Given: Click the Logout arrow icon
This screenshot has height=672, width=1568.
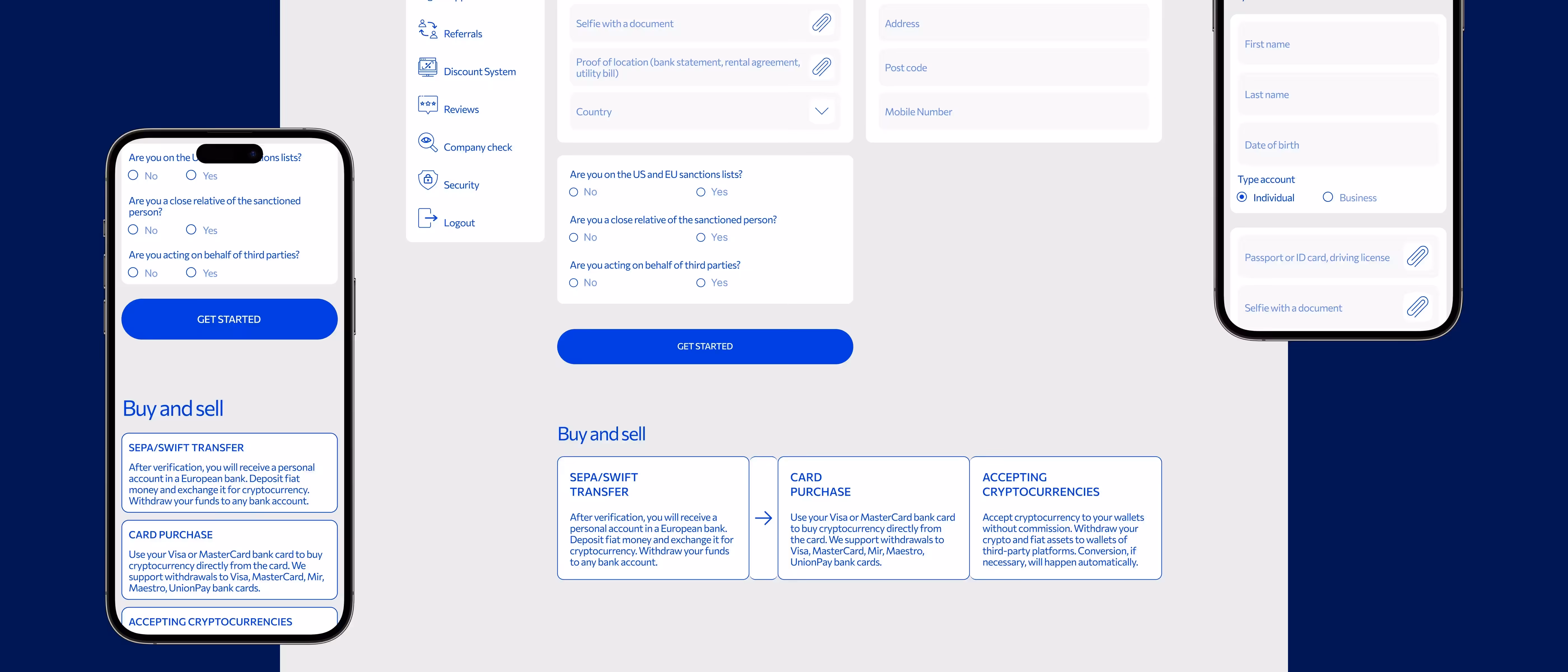Looking at the screenshot, I should coord(428,218).
